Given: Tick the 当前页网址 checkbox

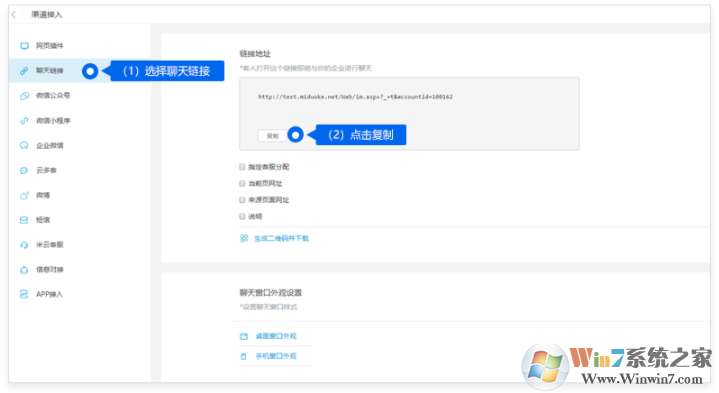Looking at the screenshot, I should click(x=242, y=183).
